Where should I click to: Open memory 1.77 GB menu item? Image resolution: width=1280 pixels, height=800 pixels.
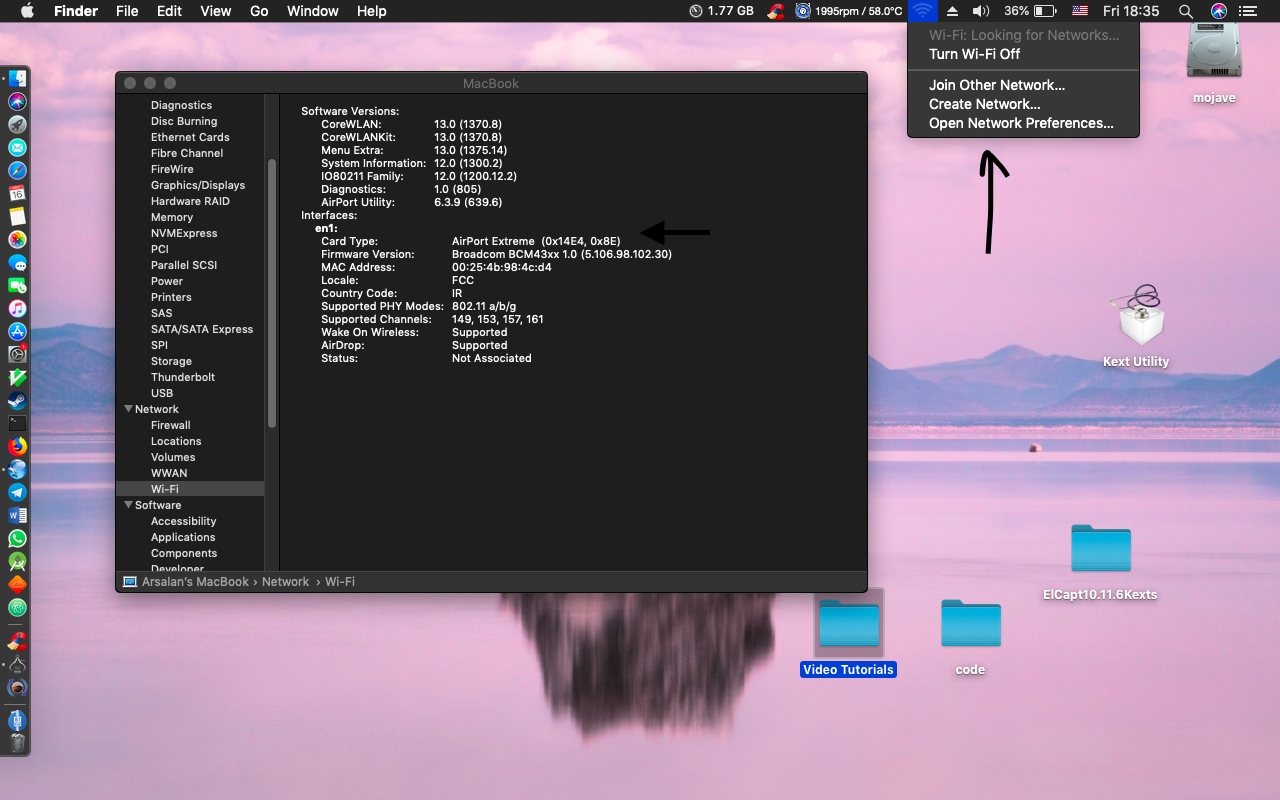(x=721, y=11)
